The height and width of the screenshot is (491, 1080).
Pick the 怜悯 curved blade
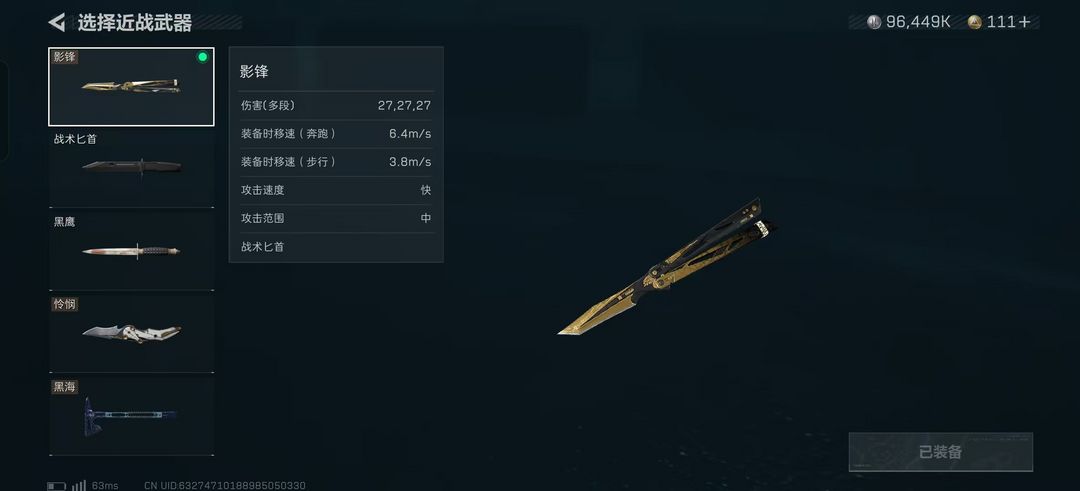tap(131, 334)
